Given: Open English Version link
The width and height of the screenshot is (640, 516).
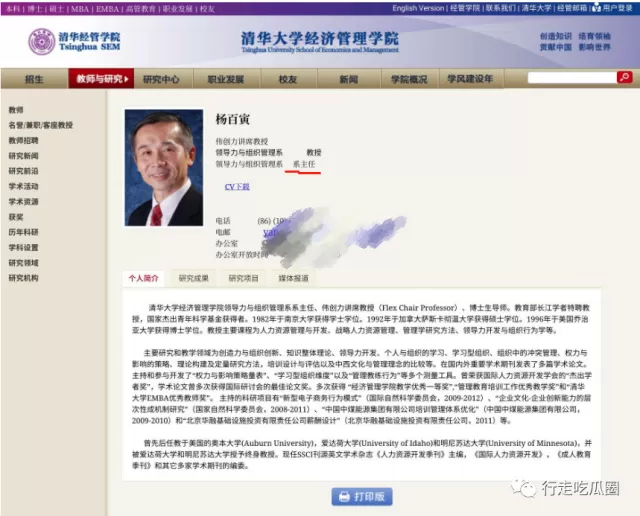Looking at the screenshot, I should (x=418, y=8).
